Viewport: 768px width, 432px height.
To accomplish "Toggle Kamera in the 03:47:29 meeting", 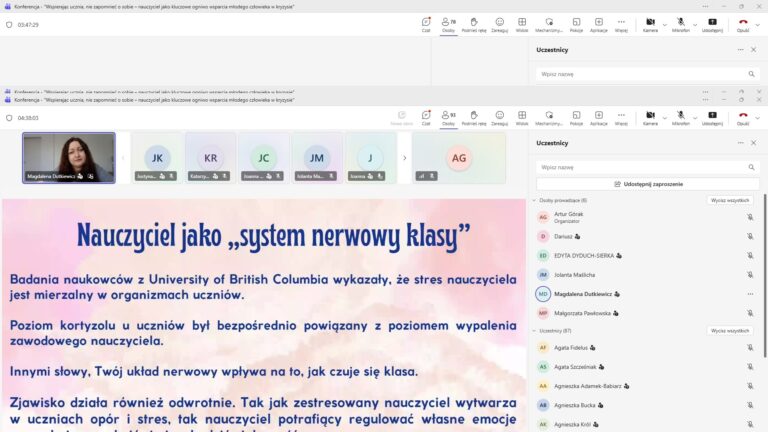I will click(x=650, y=24).
